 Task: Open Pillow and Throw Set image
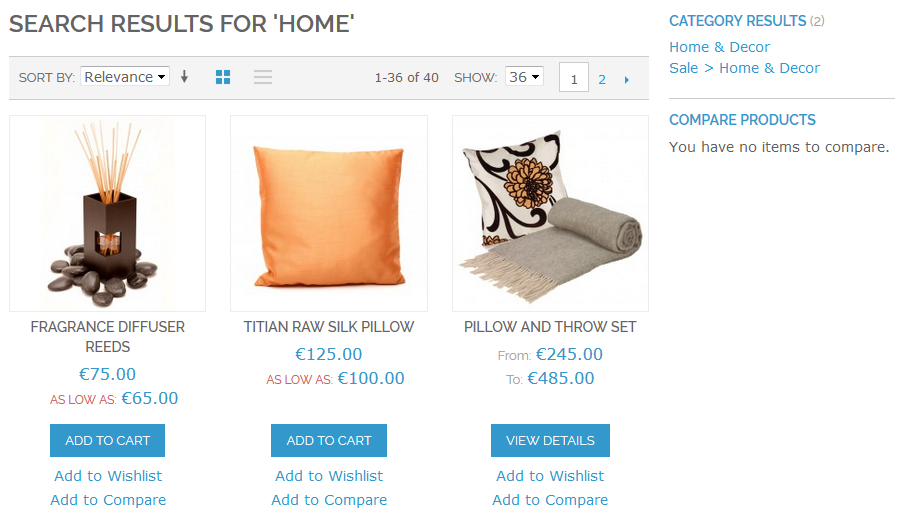point(550,213)
